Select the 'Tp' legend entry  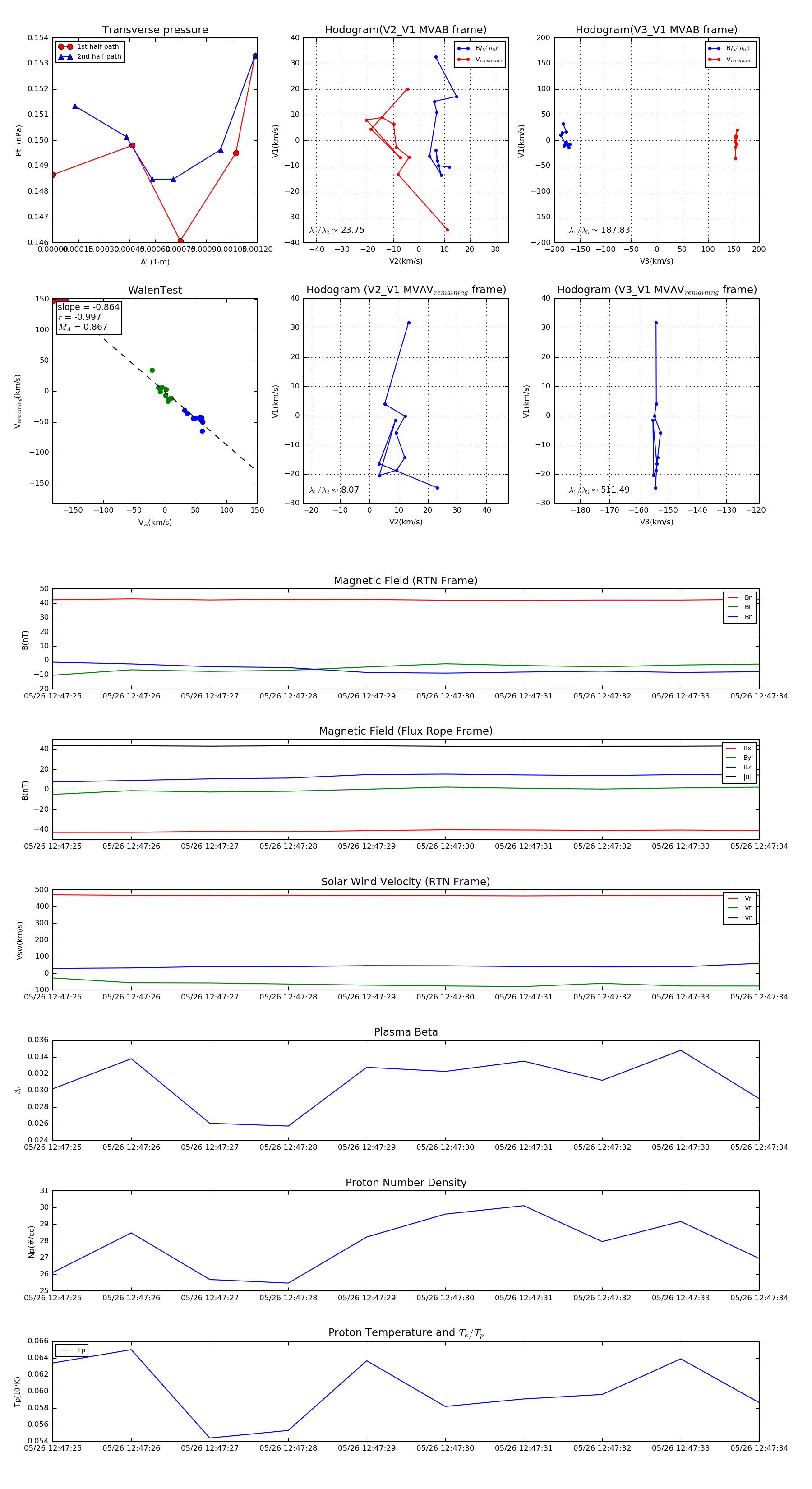(x=72, y=1351)
